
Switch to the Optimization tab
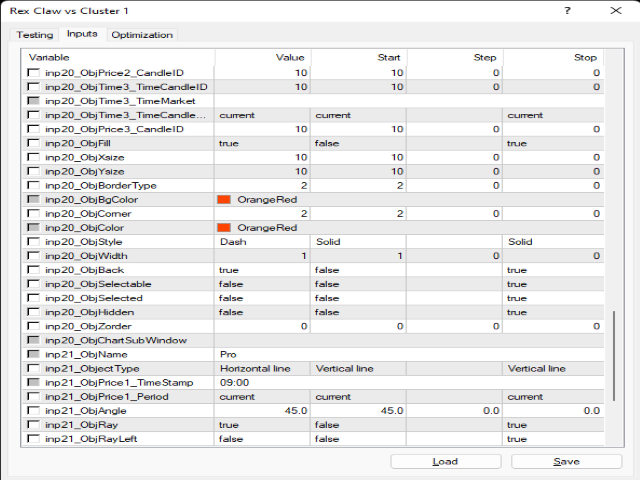(142, 35)
